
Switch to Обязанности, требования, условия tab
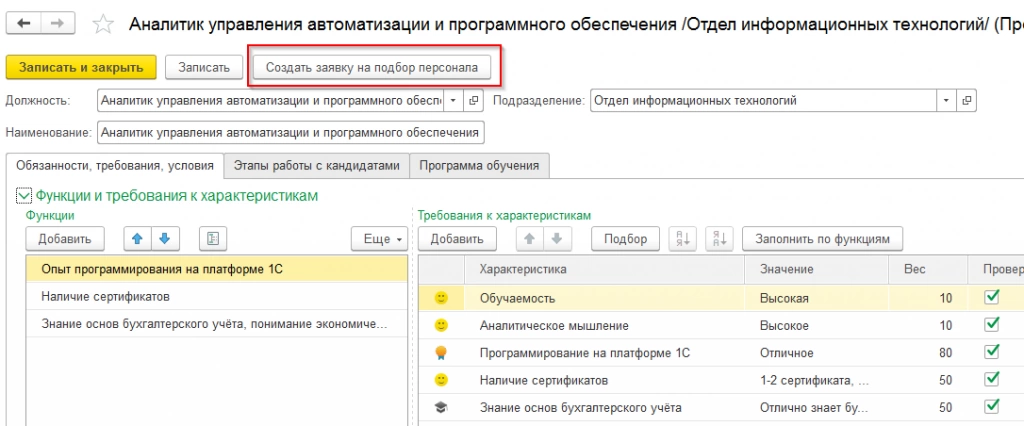(114, 165)
